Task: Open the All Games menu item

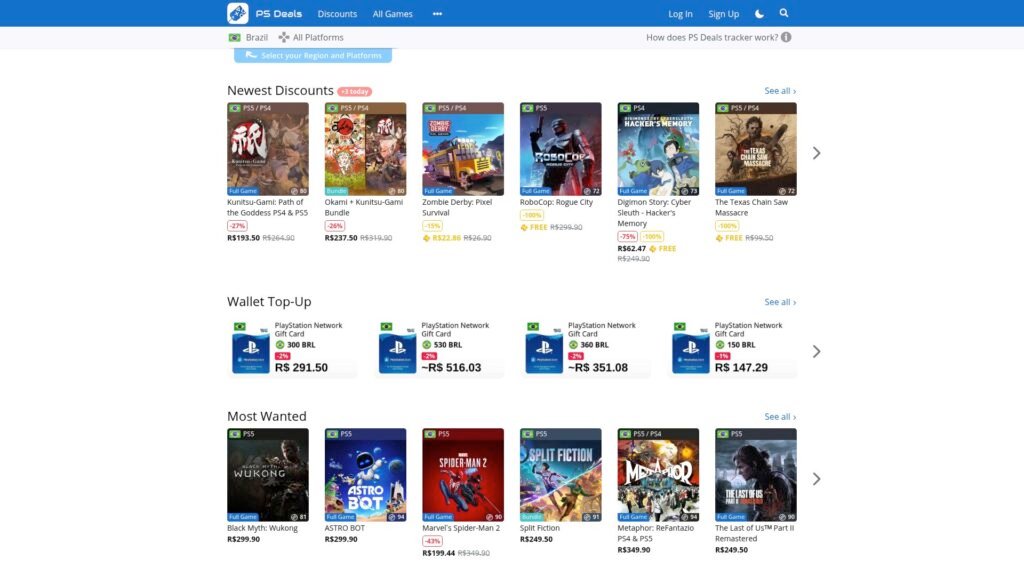Action: (392, 14)
